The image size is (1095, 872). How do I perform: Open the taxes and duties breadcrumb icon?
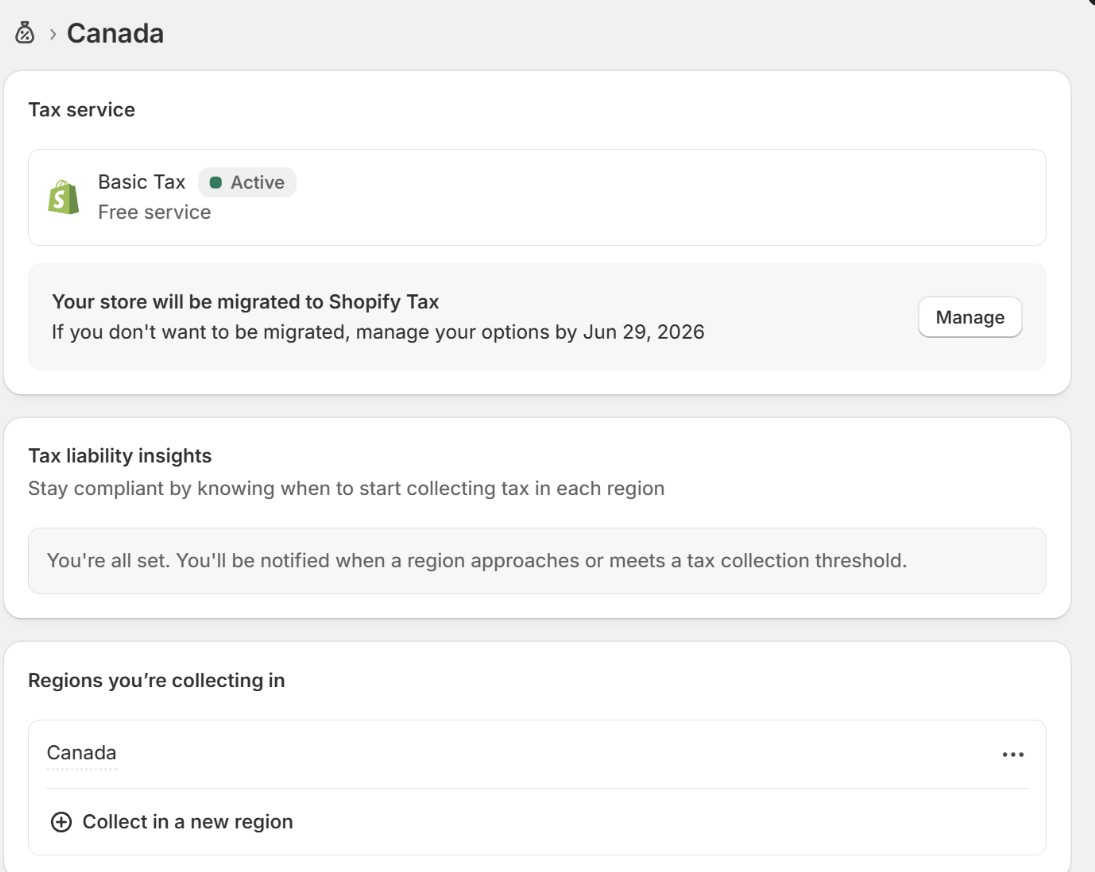[24, 33]
